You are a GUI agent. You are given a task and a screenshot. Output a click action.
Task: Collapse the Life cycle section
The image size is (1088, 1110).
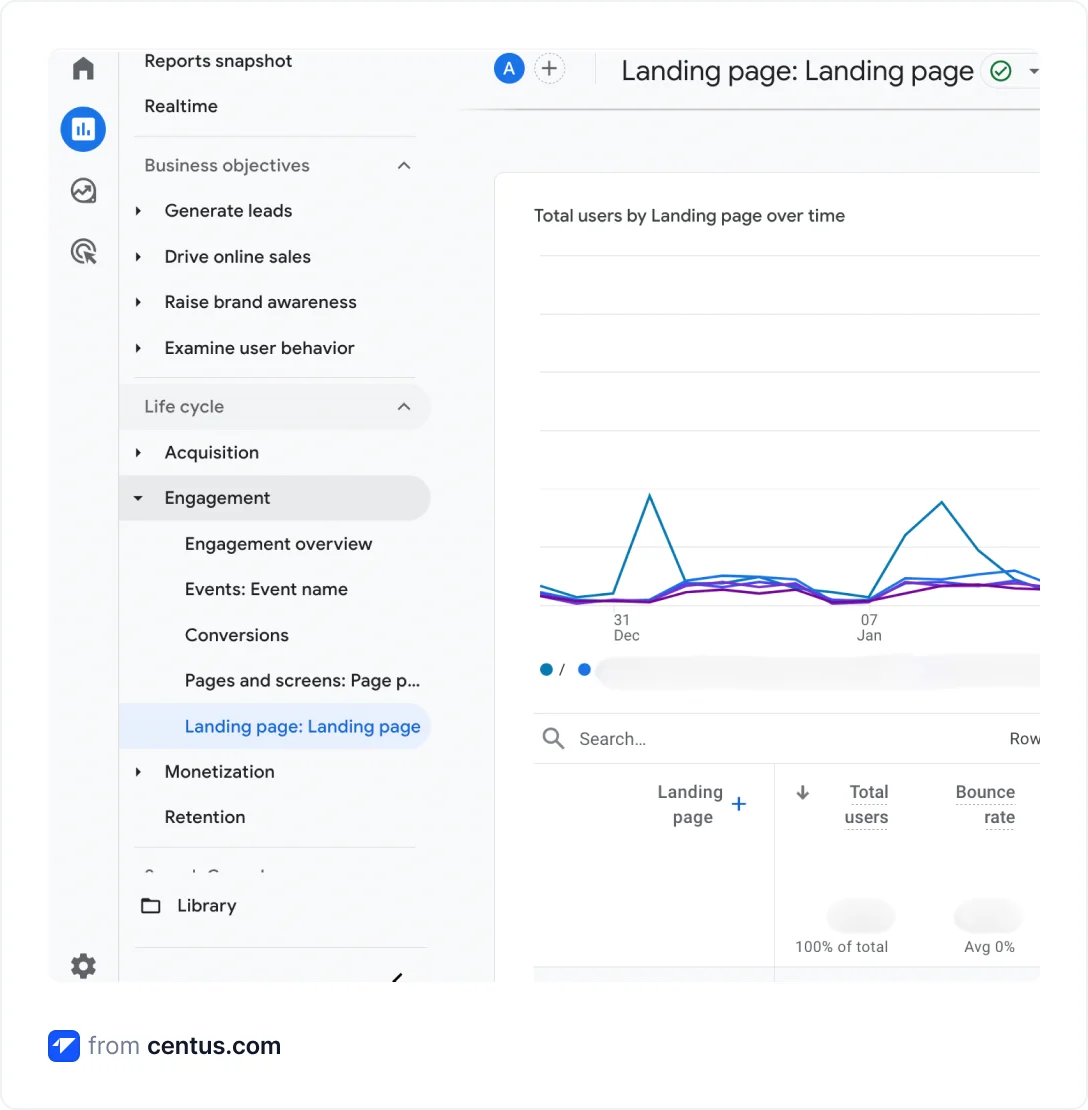pyautogui.click(x=404, y=406)
